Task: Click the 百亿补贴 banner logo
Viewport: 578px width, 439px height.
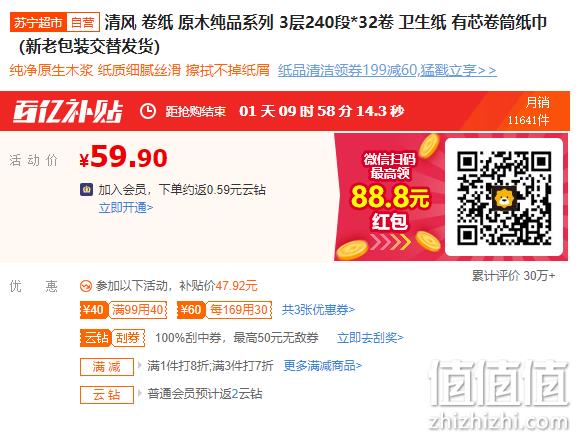Action: click(68, 111)
